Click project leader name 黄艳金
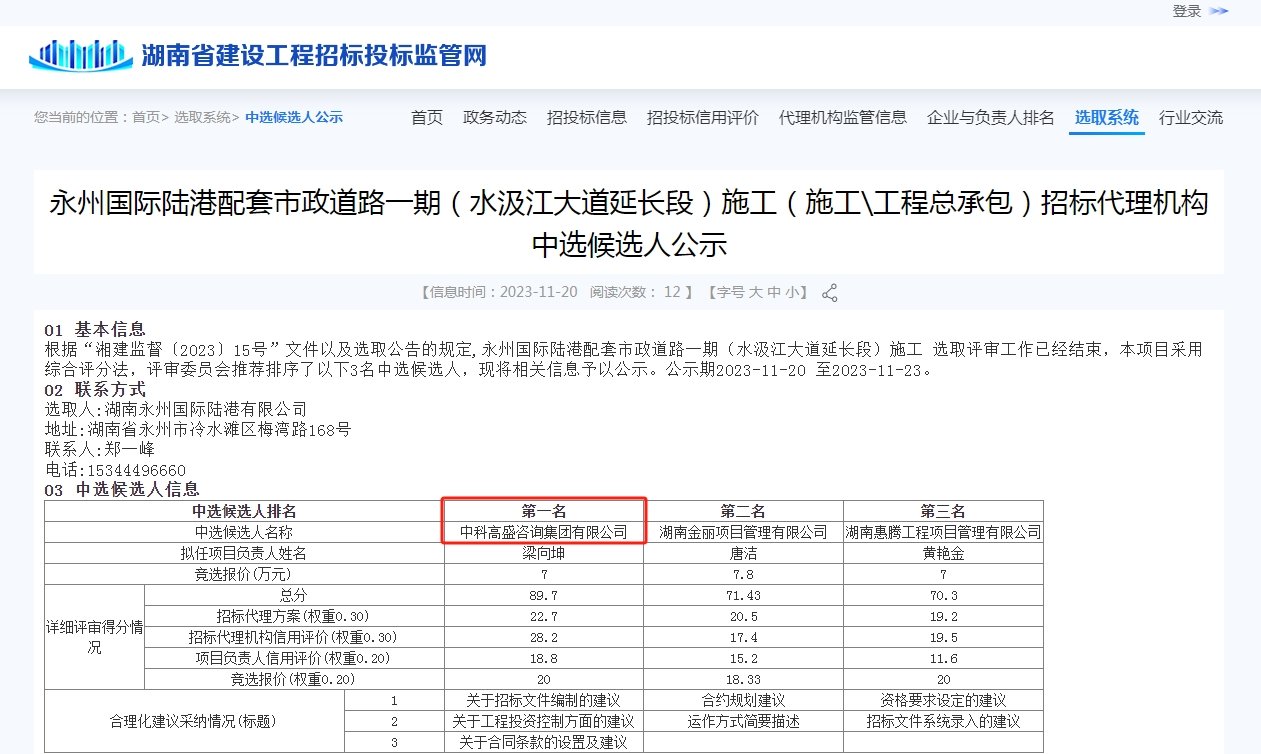This screenshot has height=754, width=1261. pos(943,553)
